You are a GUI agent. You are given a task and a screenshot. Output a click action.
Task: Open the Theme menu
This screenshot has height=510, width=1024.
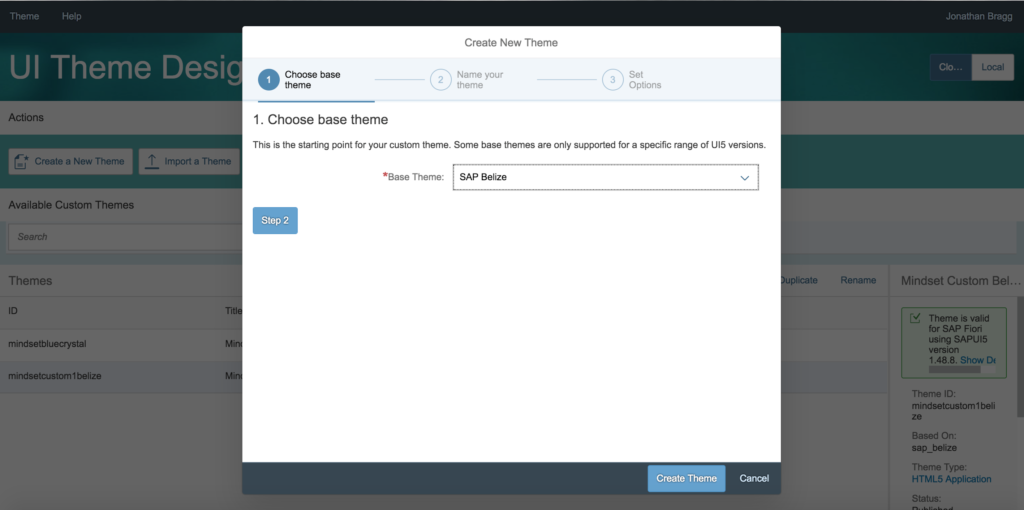coord(24,16)
